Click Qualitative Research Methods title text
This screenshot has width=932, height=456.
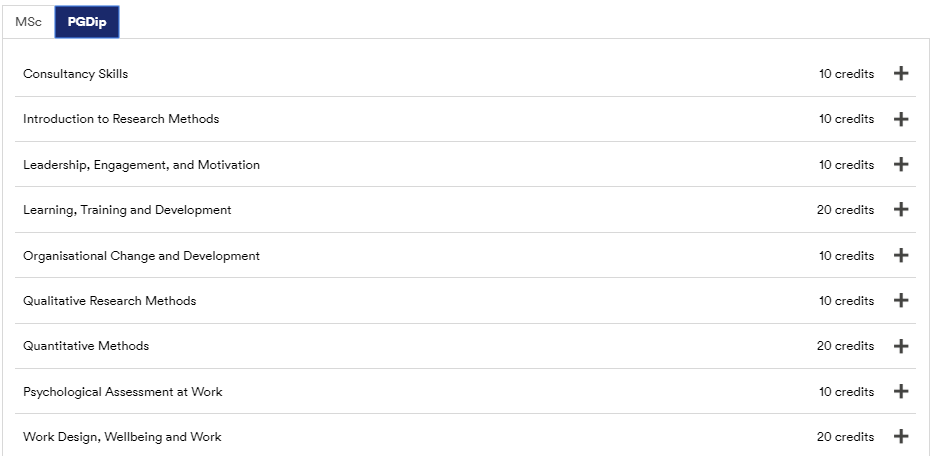[109, 301]
